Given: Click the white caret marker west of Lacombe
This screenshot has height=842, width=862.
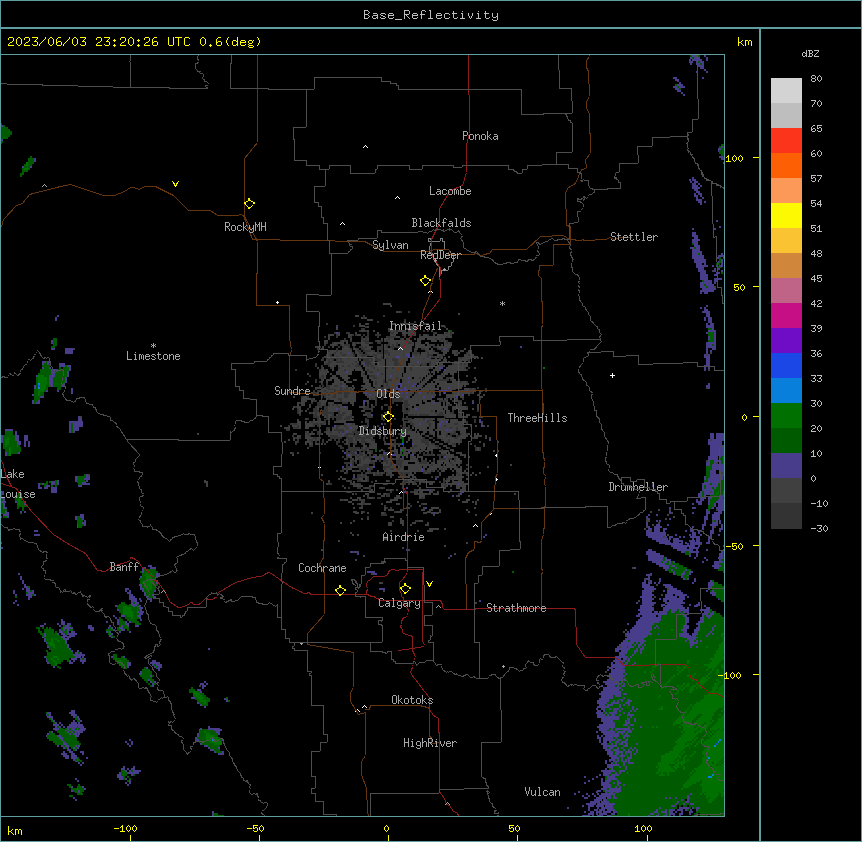Looking at the screenshot, I should tap(397, 198).
